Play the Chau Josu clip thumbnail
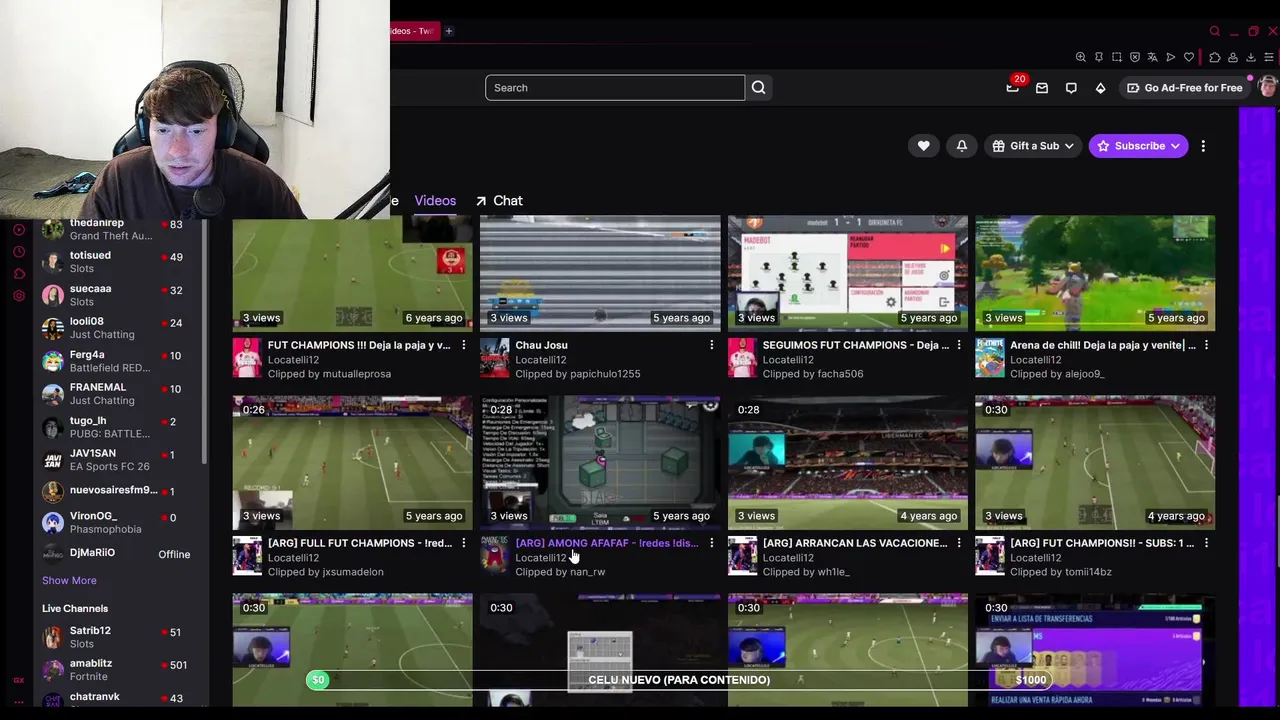 [x=600, y=272]
